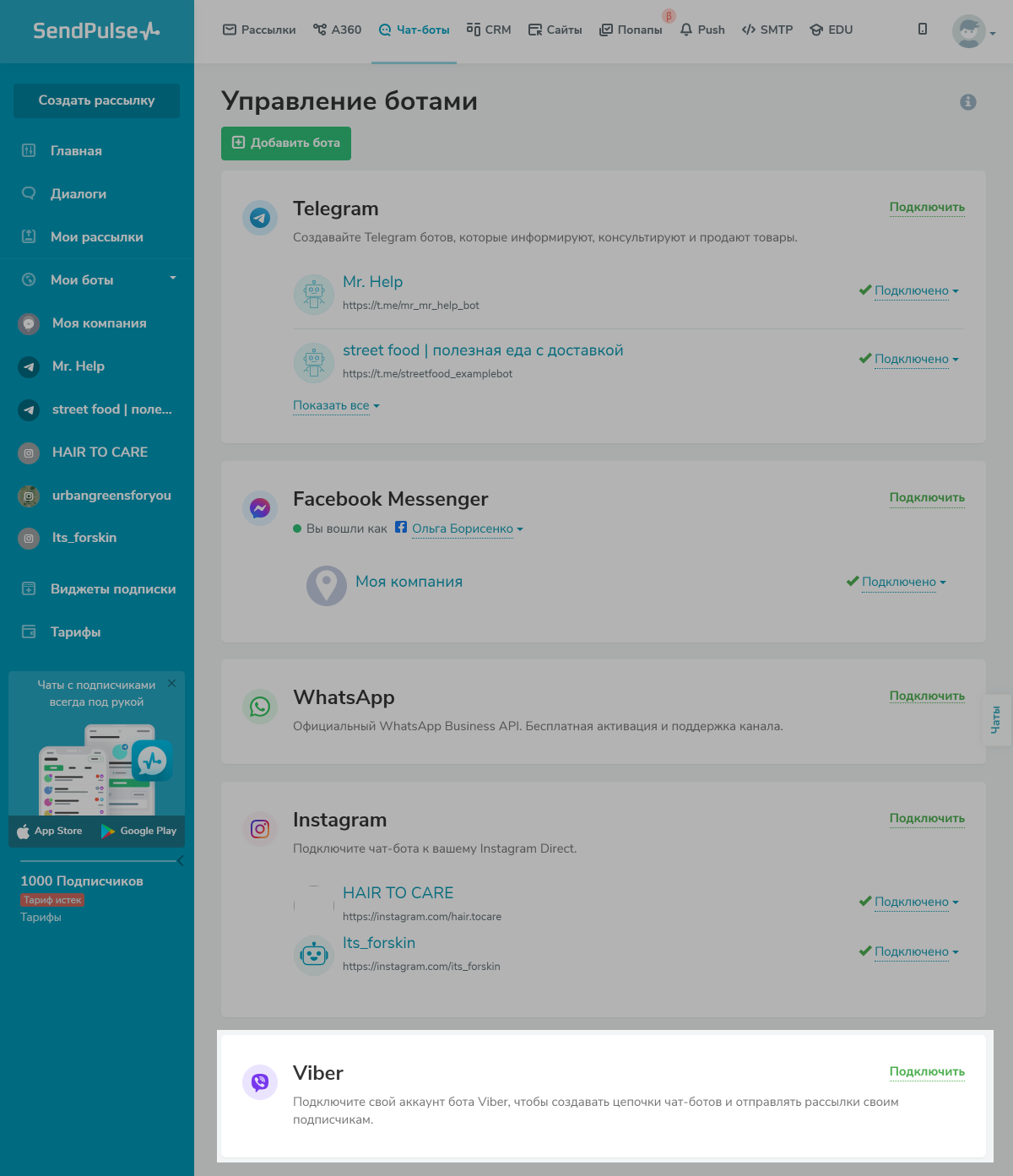Open the Mr. Help bot link
Image resolution: width=1013 pixels, height=1176 pixels.
[x=372, y=282]
